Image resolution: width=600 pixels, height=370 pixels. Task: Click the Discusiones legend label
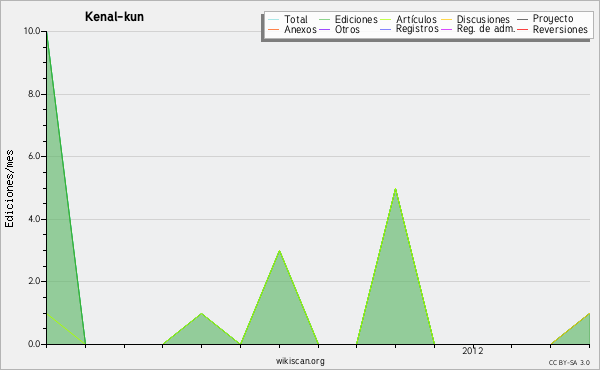pos(483,19)
